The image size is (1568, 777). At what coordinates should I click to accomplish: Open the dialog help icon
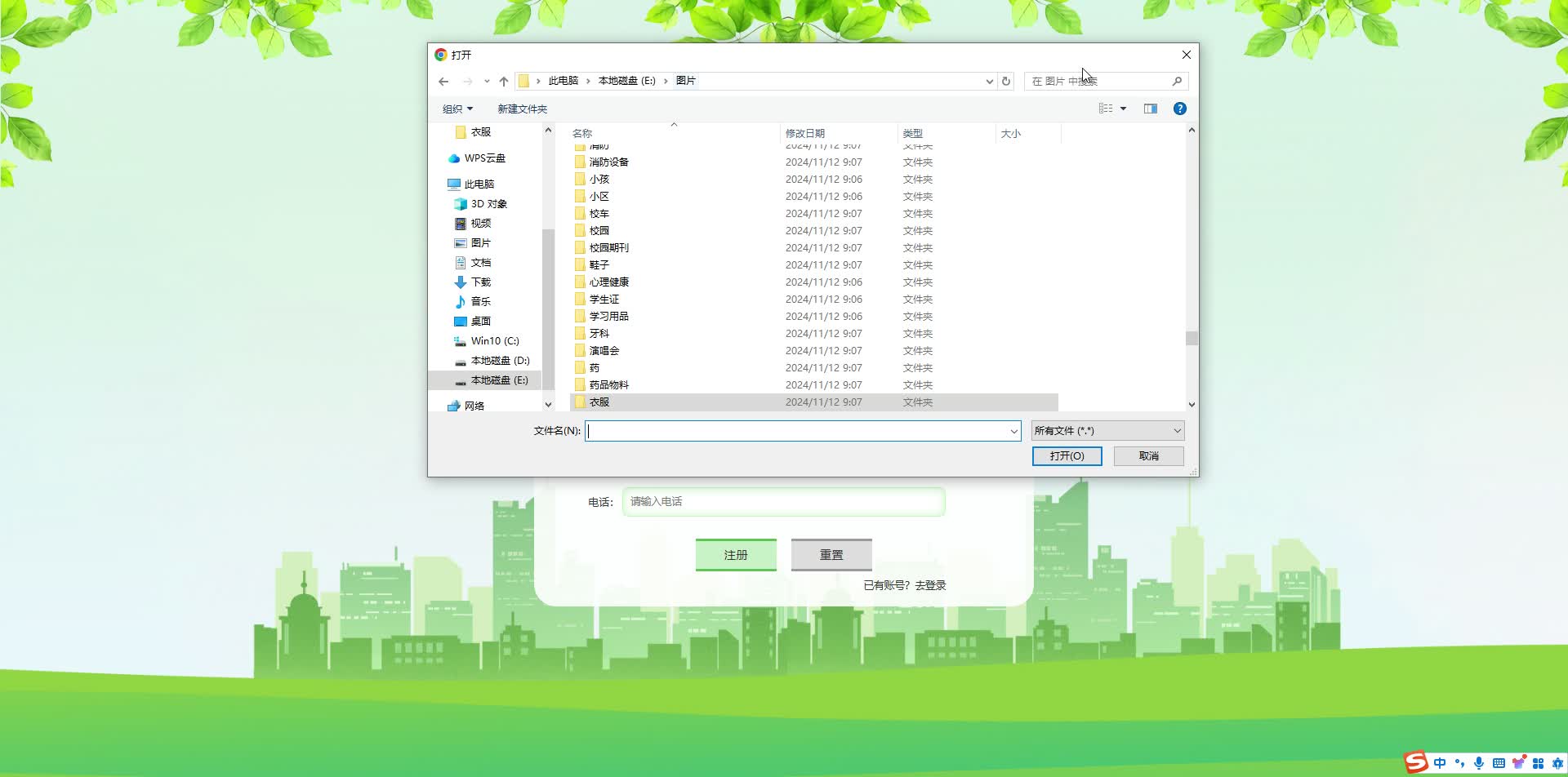click(1180, 109)
